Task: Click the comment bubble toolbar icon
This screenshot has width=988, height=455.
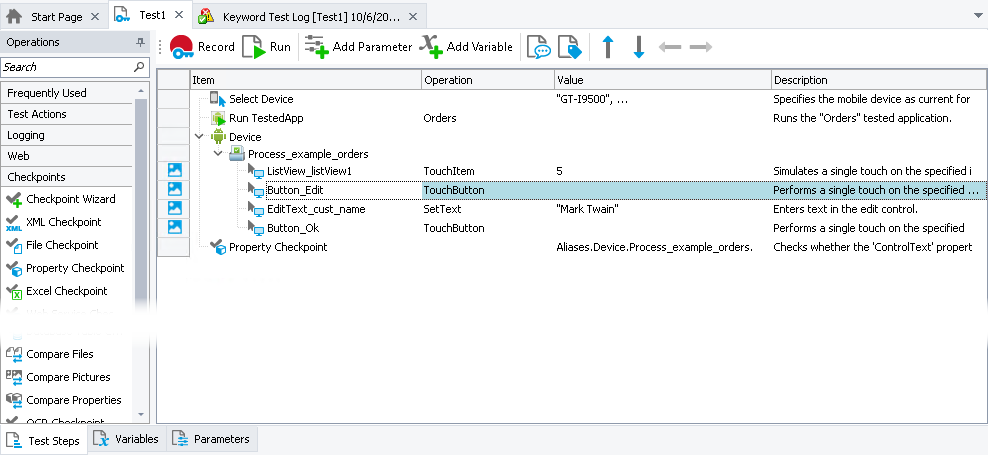Action: (538, 46)
